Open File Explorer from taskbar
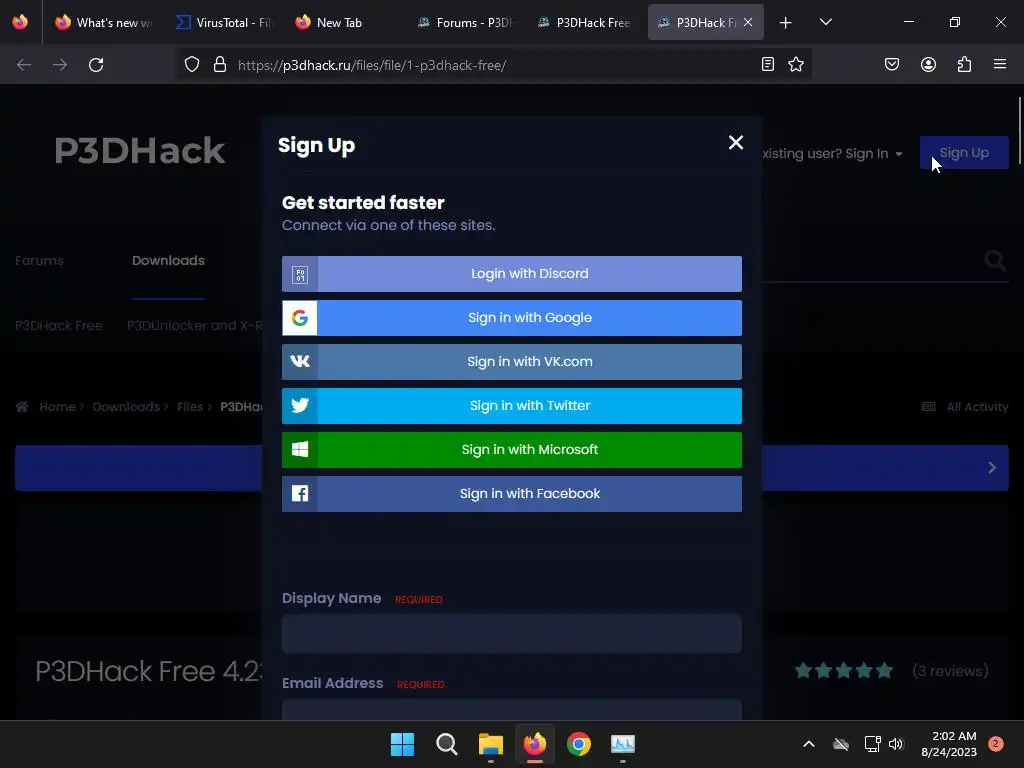 pos(490,744)
